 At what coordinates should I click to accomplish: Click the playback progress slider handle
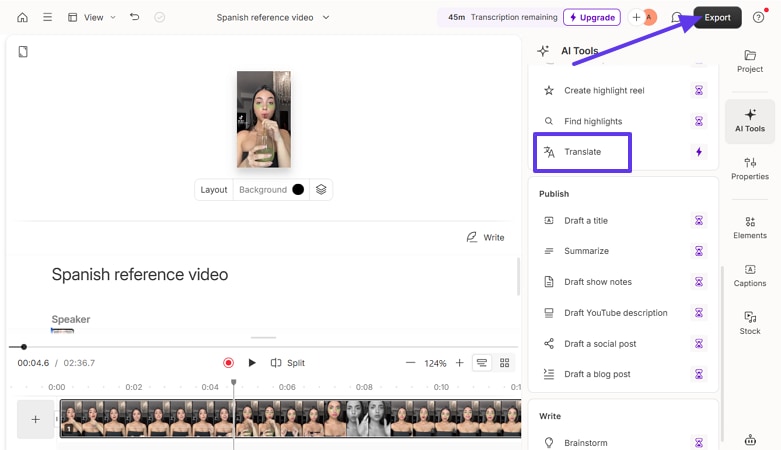(24, 347)
